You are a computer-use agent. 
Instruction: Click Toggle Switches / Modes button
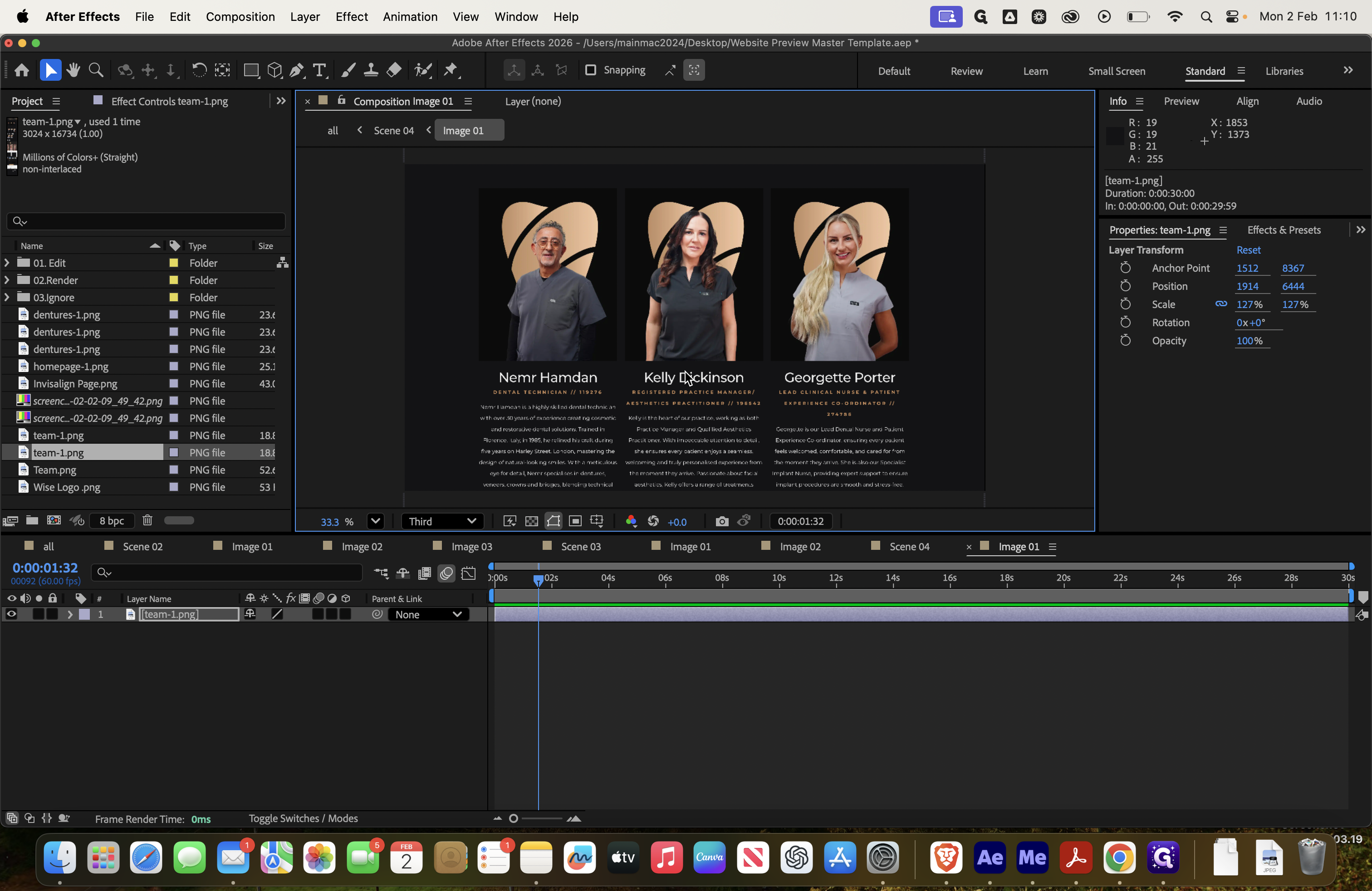pyautogui.click(x=303, y=818)
